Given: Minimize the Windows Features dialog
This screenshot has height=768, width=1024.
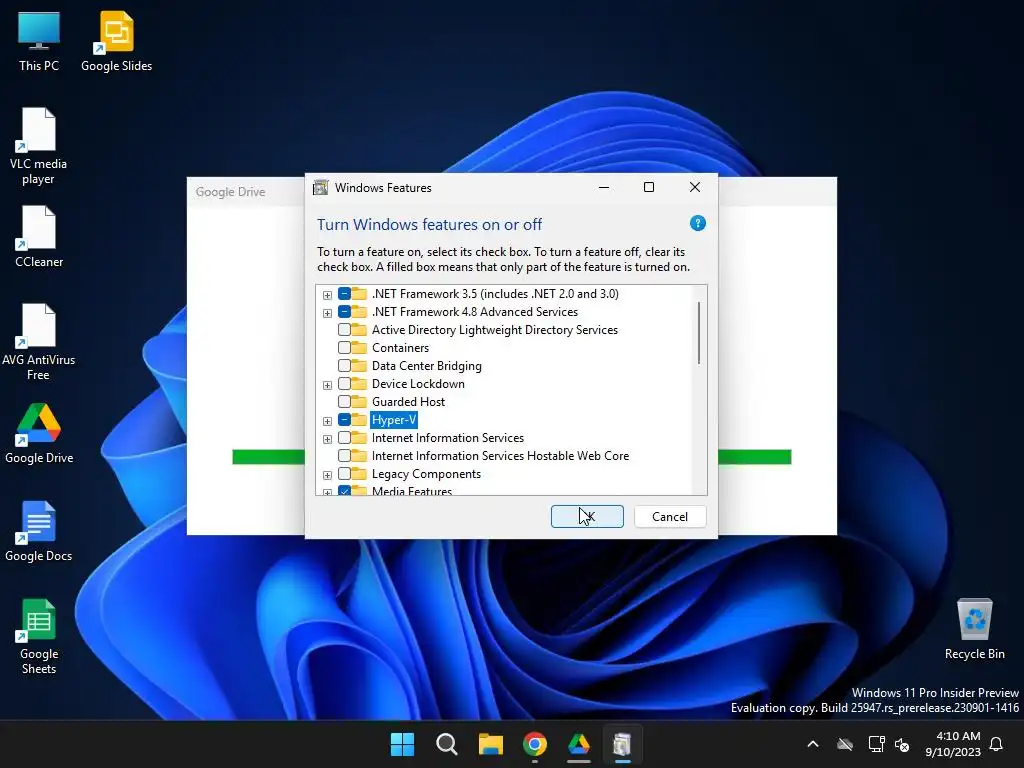Looking at the screenshot, I should [x=604, y=187].
